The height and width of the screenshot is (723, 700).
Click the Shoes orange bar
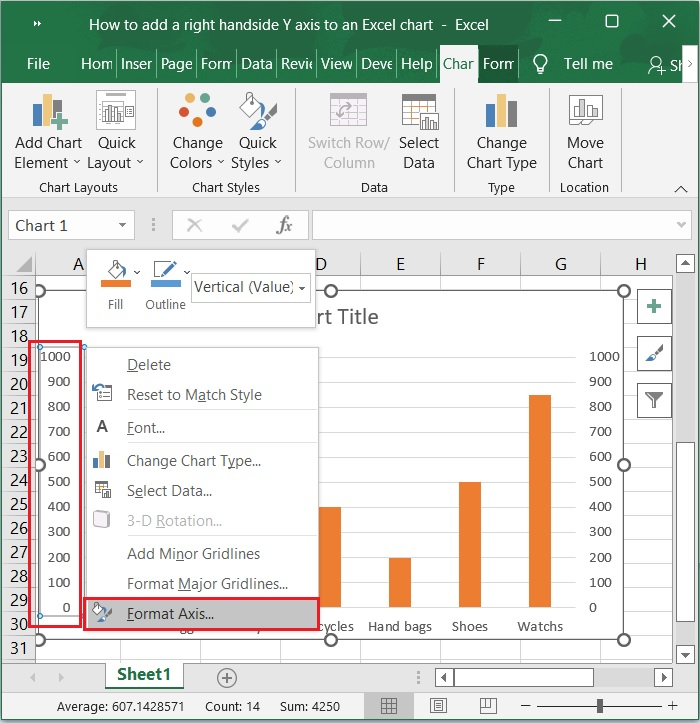[x=469, y=544]
